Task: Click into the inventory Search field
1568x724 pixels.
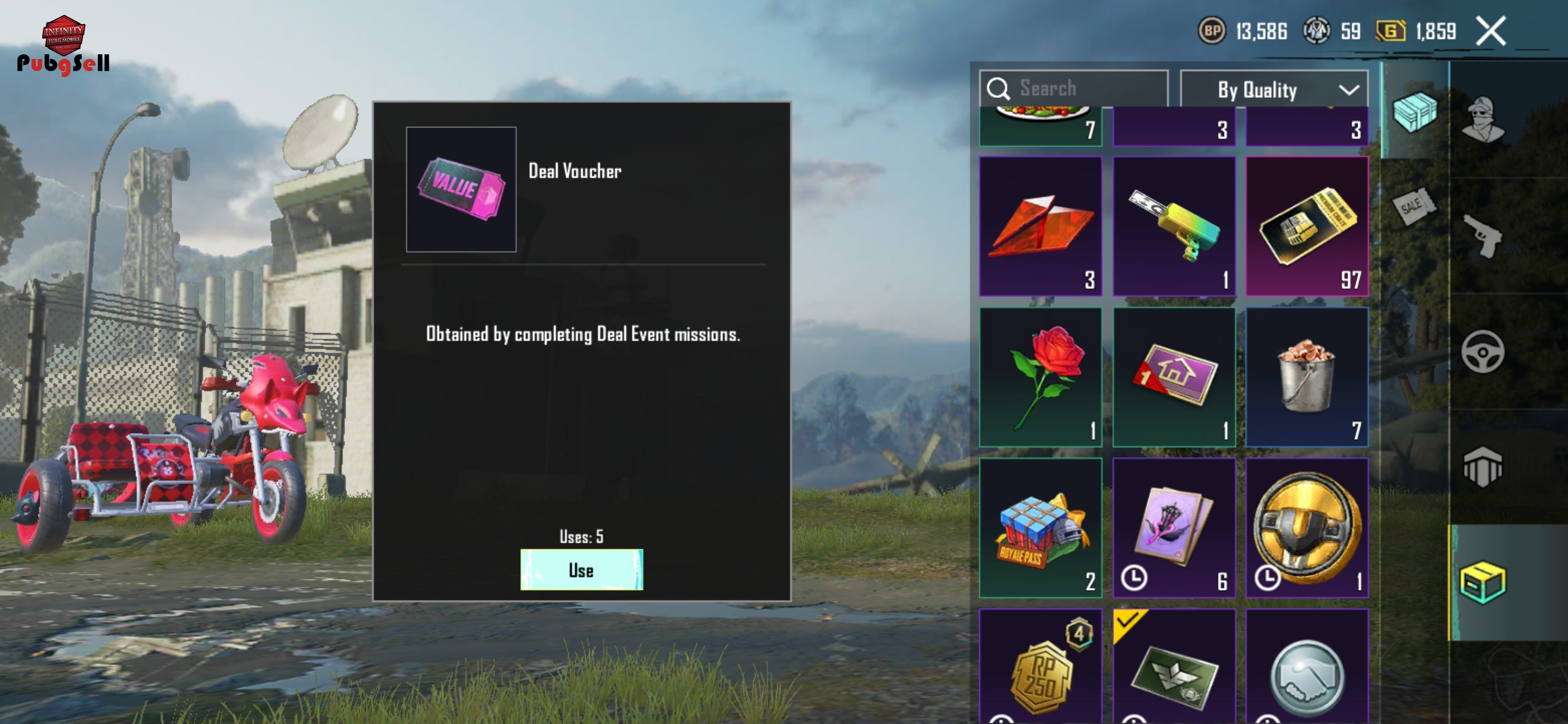Action: point(1073,88)
